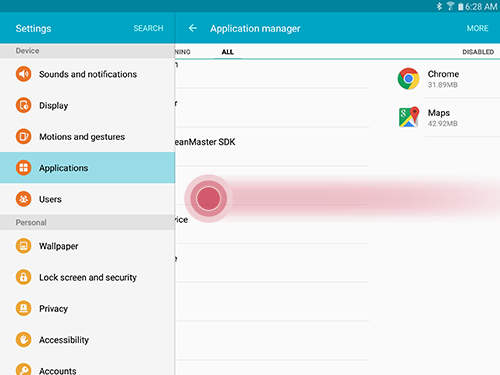Screen dimensions: 500x375
Task: Tap the 6:28 AM clock
Action: point(481,6)
